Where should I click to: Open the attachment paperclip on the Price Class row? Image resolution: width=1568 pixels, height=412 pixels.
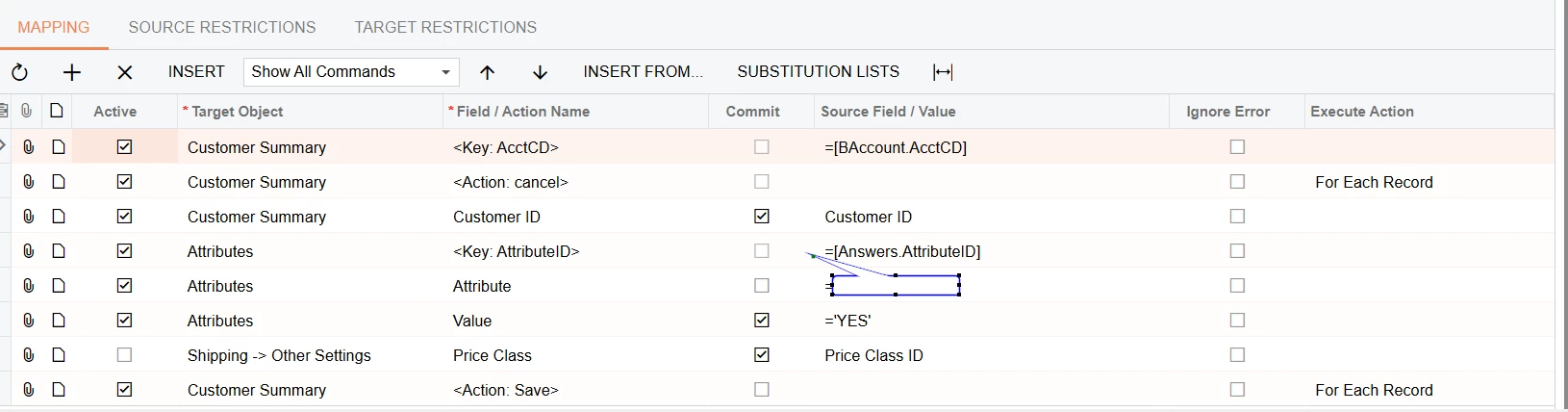click(29, 355)
